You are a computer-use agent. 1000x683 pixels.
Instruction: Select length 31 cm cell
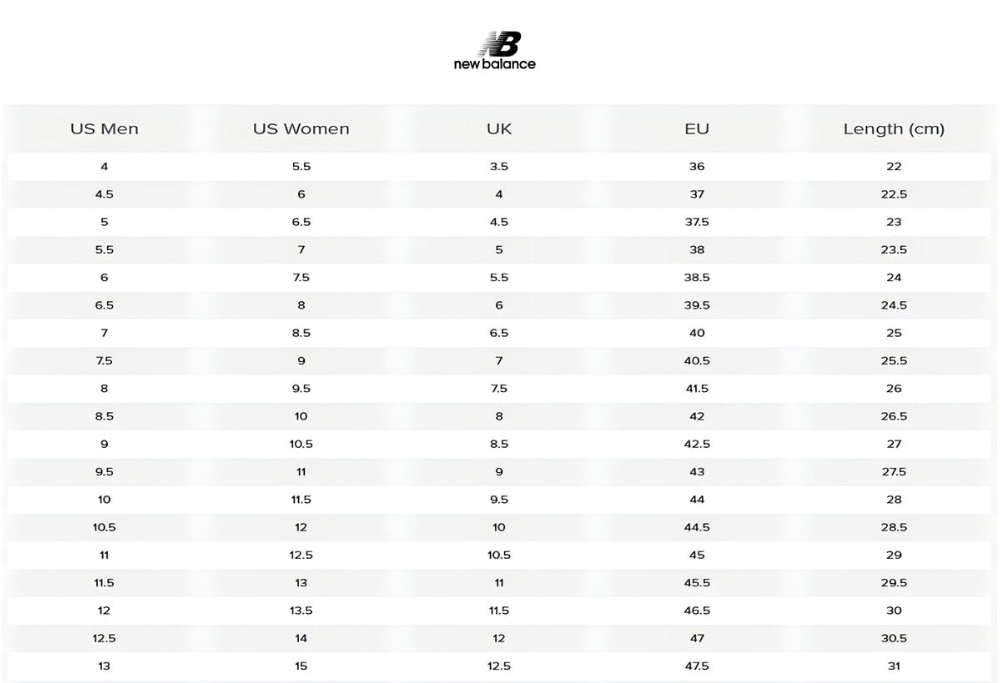point(893,666)
